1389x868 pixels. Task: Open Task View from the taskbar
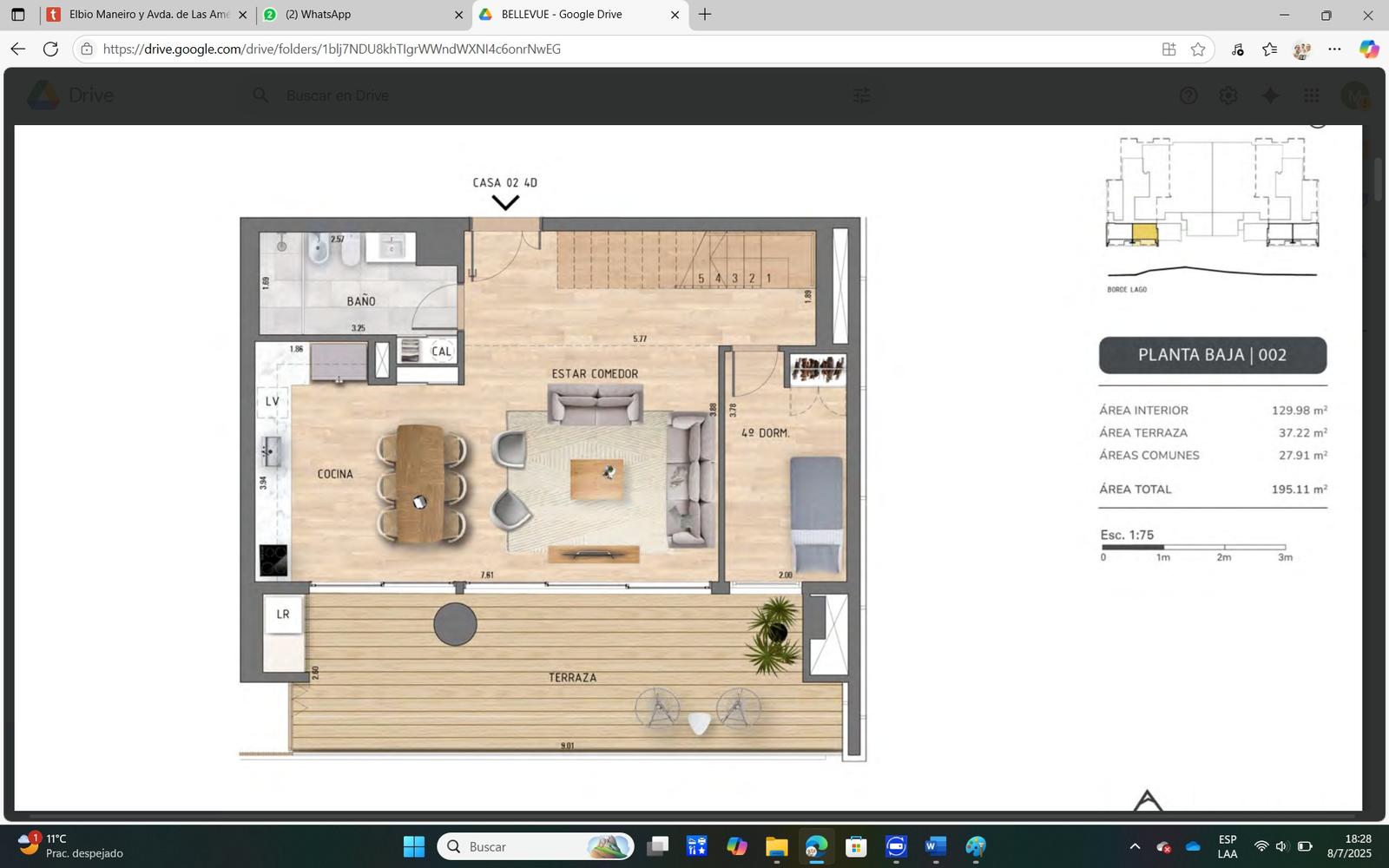pos(659,846)
